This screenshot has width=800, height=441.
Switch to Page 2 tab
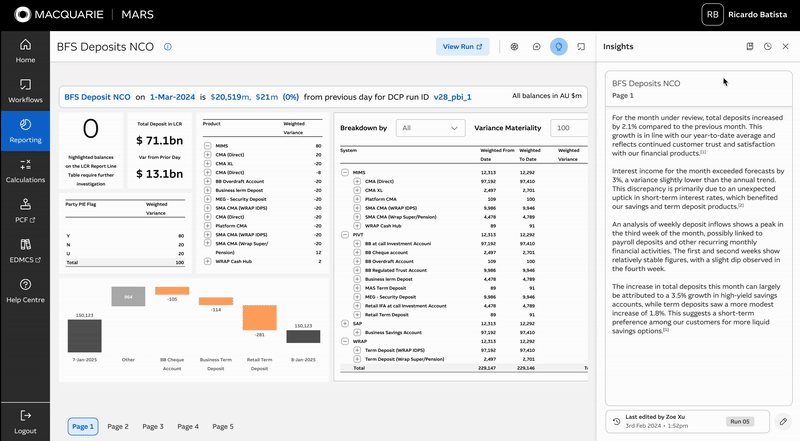(118, 427)
